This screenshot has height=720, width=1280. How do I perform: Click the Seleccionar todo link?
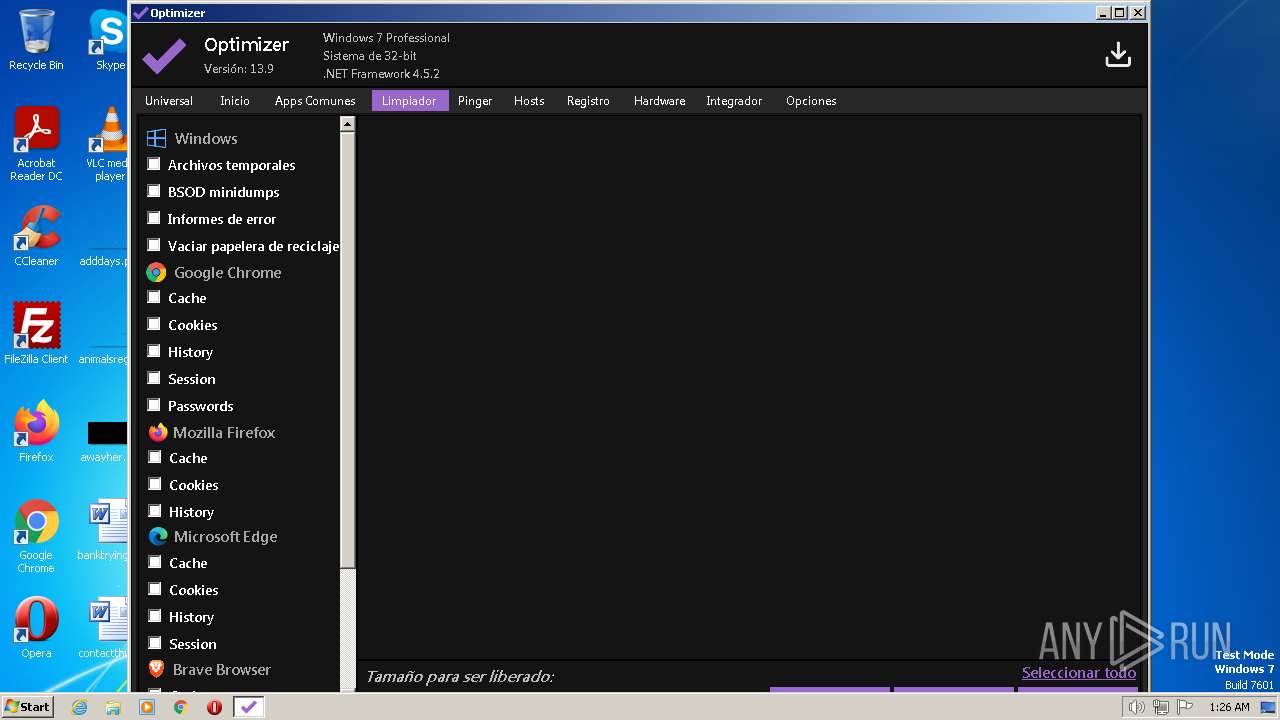(1079, 673)
